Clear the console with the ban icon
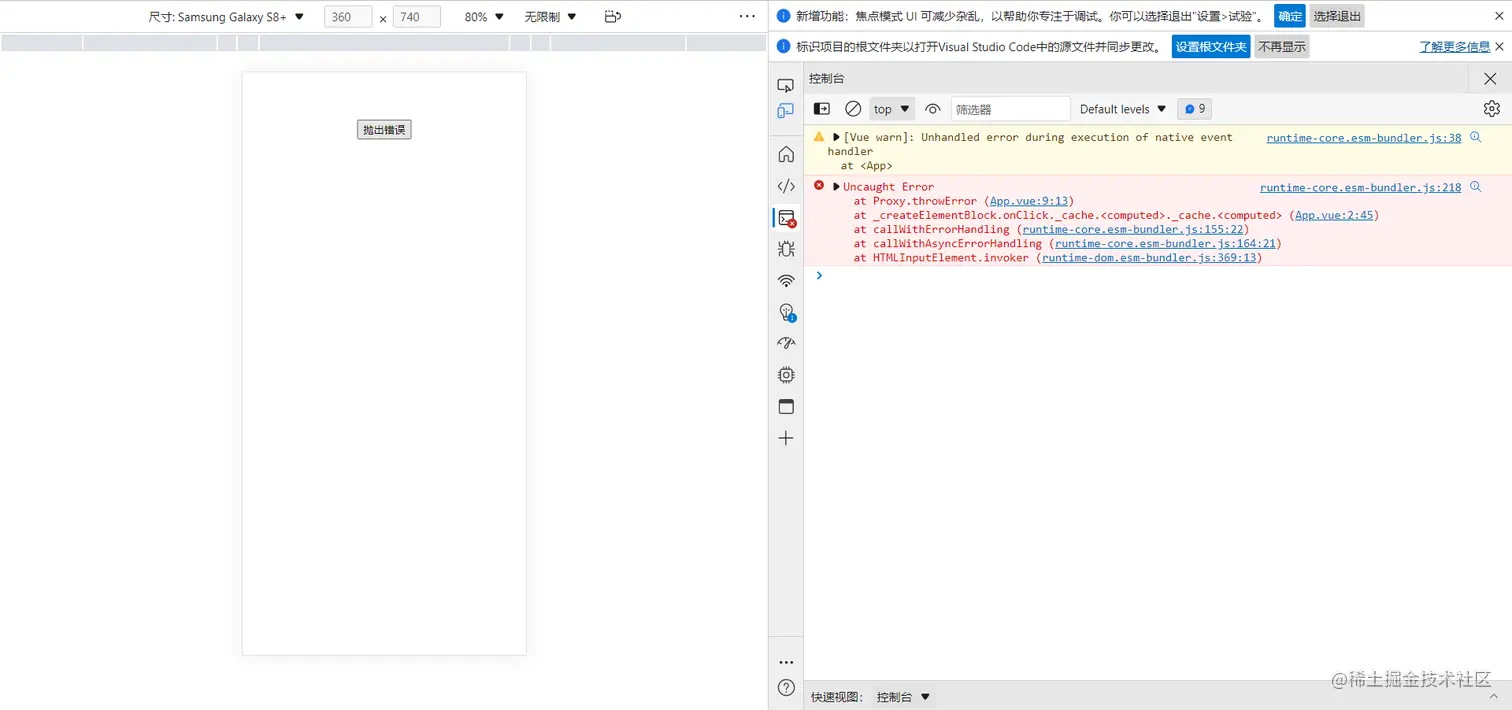The image size is (1512, 710). tap(853, 109)
